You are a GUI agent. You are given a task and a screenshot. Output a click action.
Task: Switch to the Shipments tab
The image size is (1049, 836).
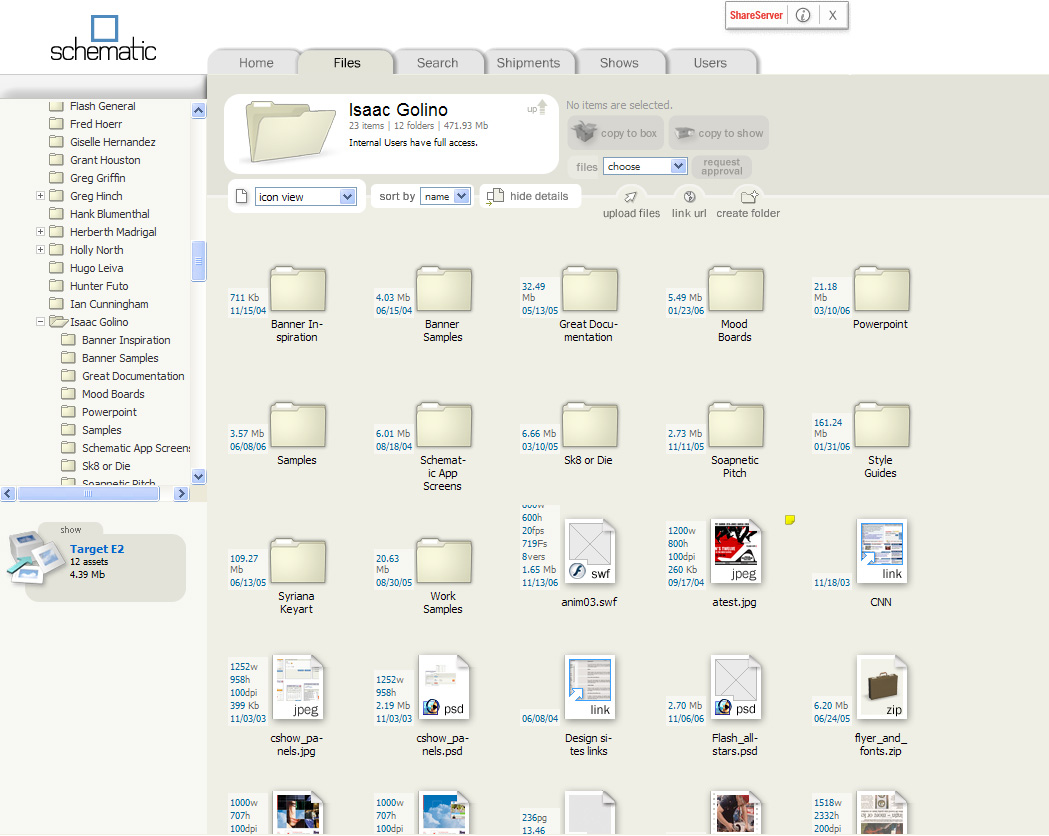click(x=528, y=63)
